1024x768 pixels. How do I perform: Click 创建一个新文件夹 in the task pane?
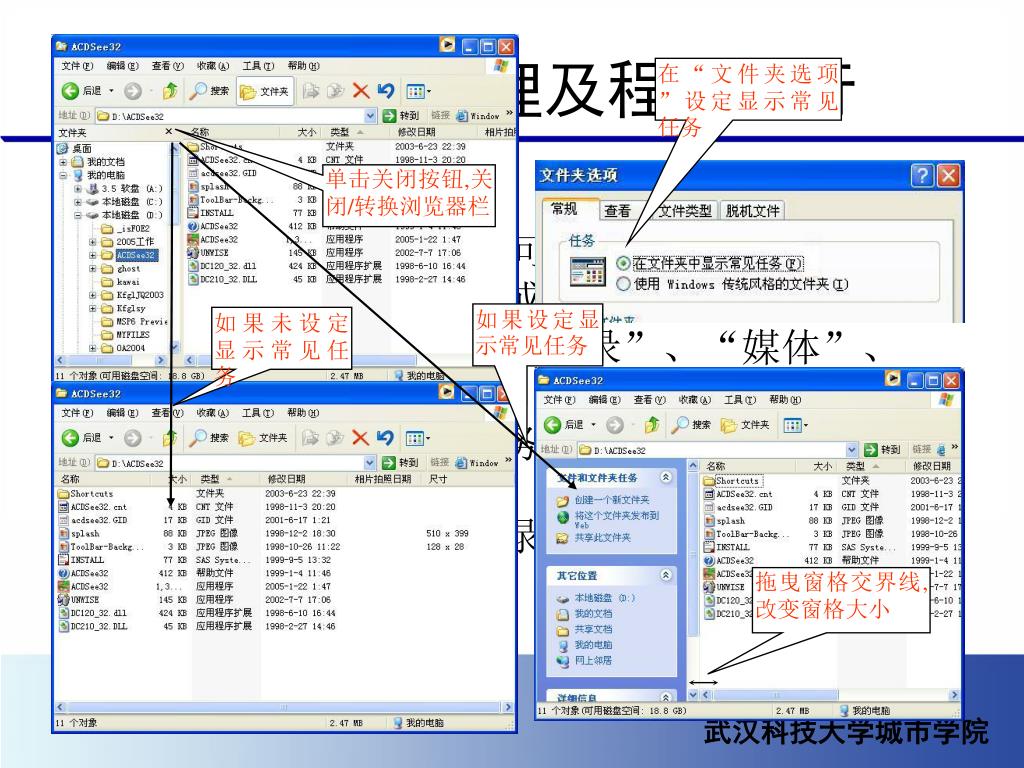tap(611, 500)
